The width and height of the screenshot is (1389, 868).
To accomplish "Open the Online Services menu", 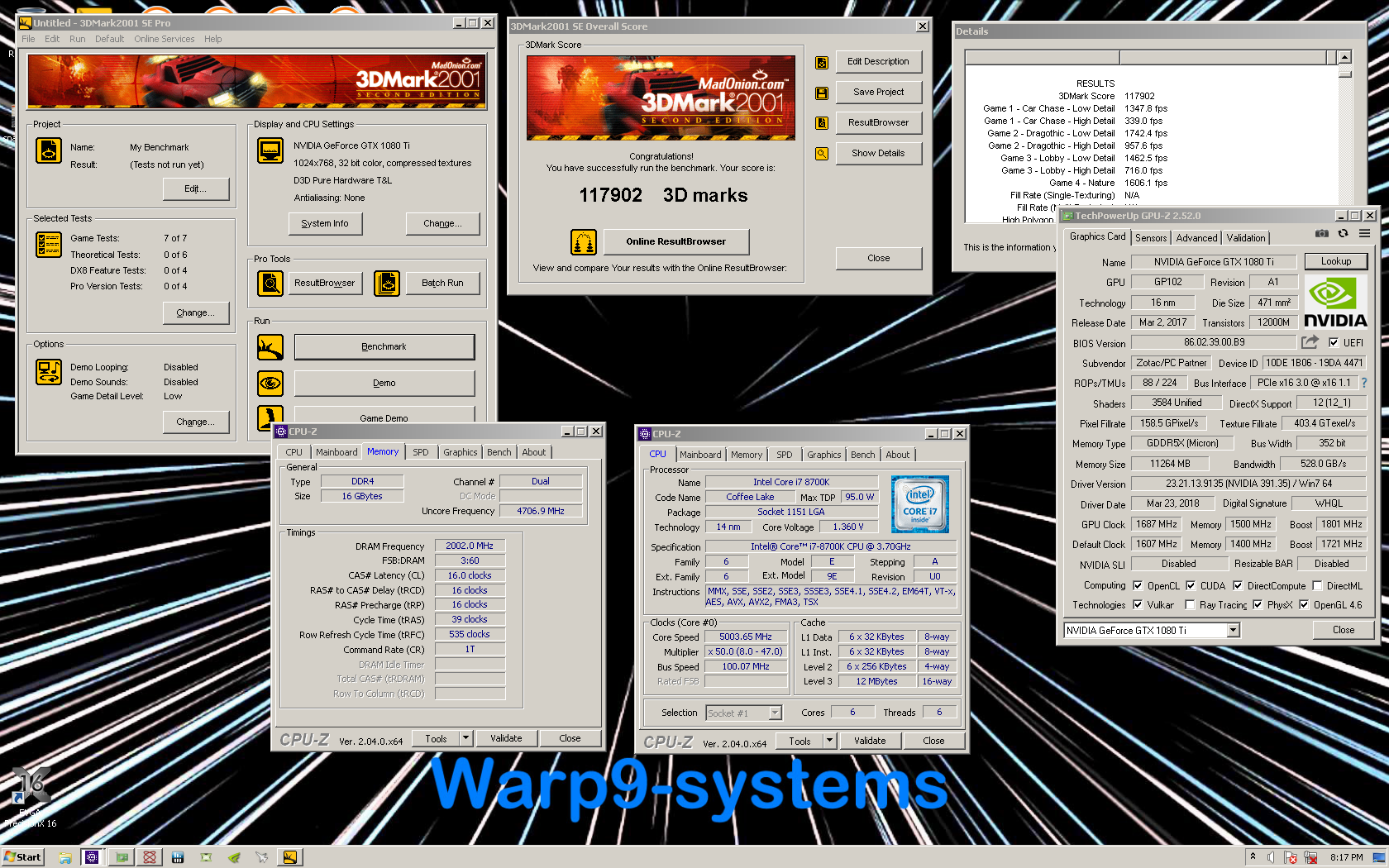I will tap(165, 39).
